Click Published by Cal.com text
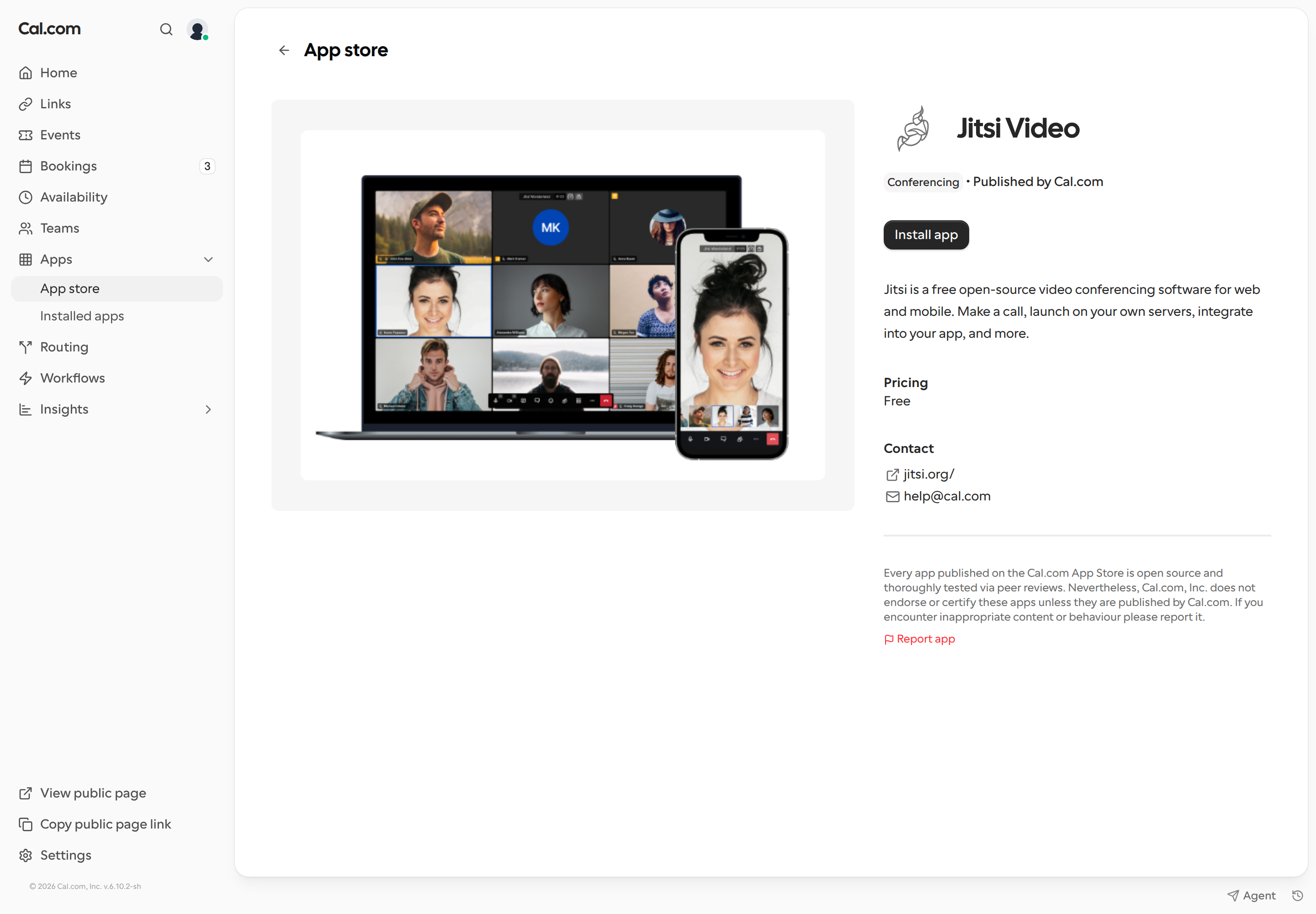1316x914 pixels. (x=1038, y=181)
